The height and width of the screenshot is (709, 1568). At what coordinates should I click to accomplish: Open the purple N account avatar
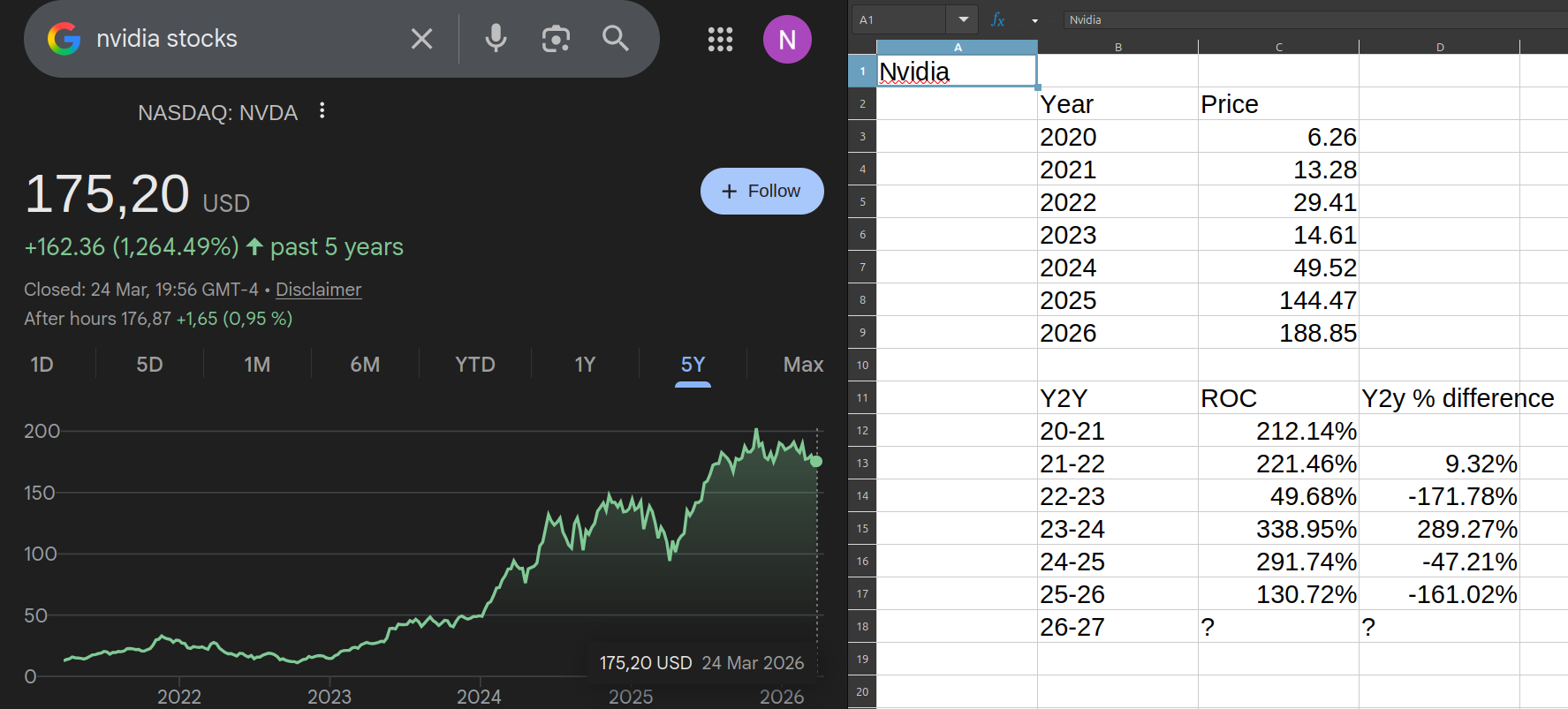787,39
